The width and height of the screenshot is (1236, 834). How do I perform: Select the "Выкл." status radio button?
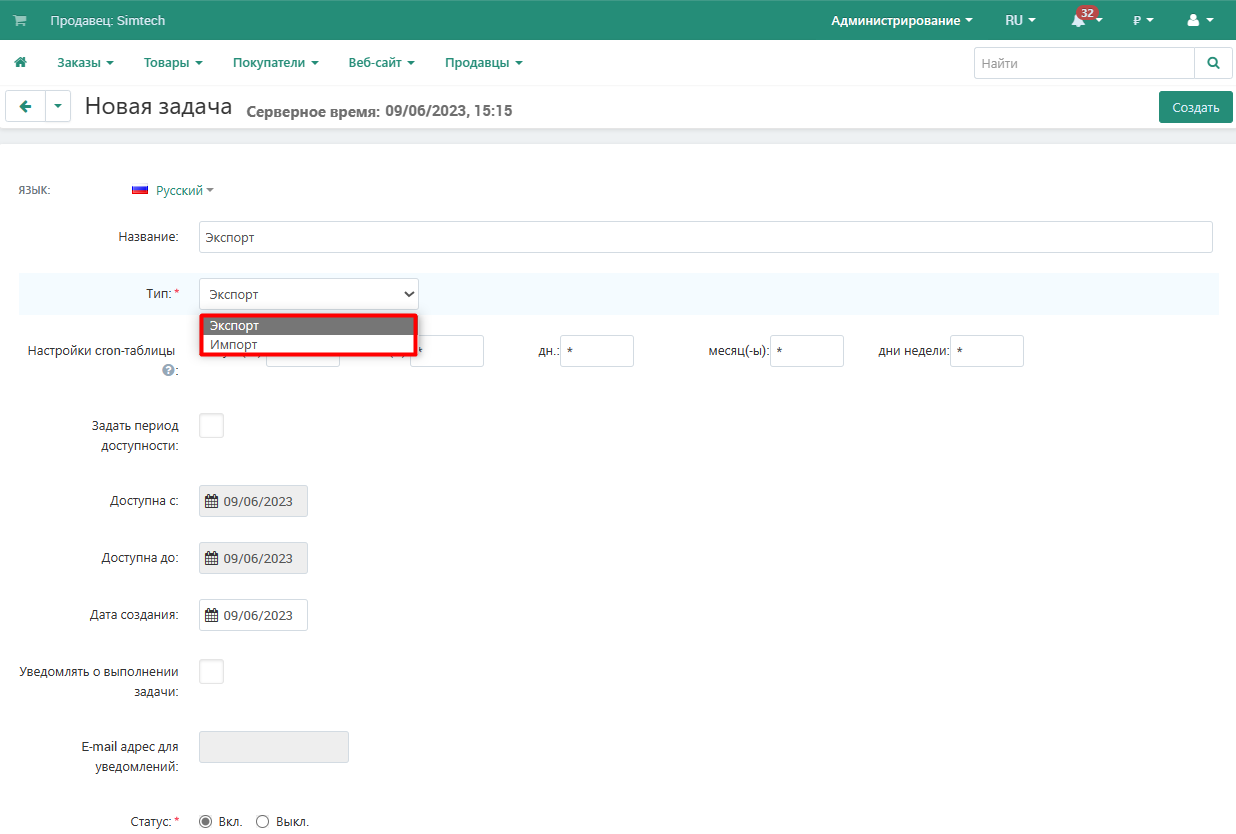[263, 822]
